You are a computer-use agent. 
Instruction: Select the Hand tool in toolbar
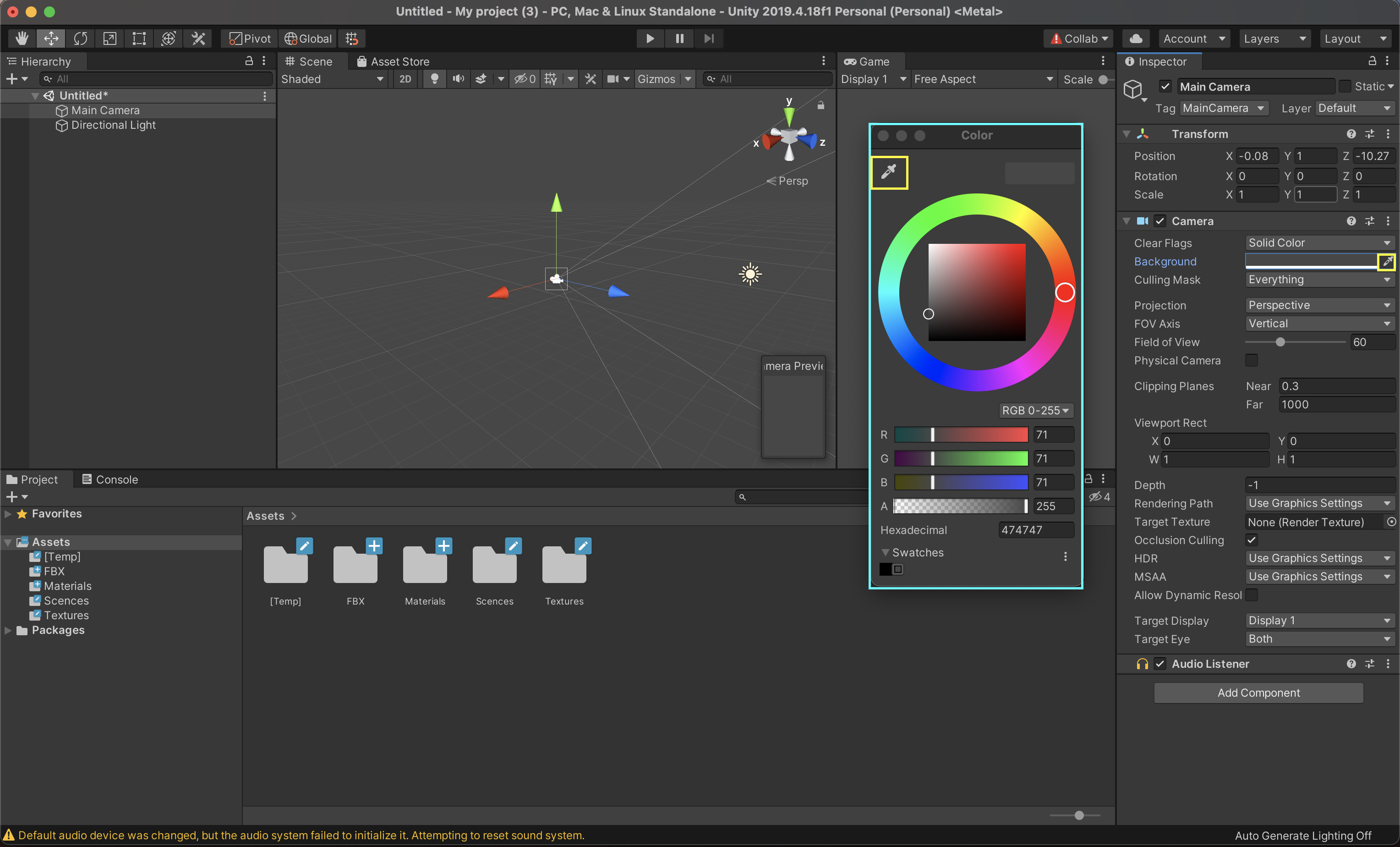(22, 38)
